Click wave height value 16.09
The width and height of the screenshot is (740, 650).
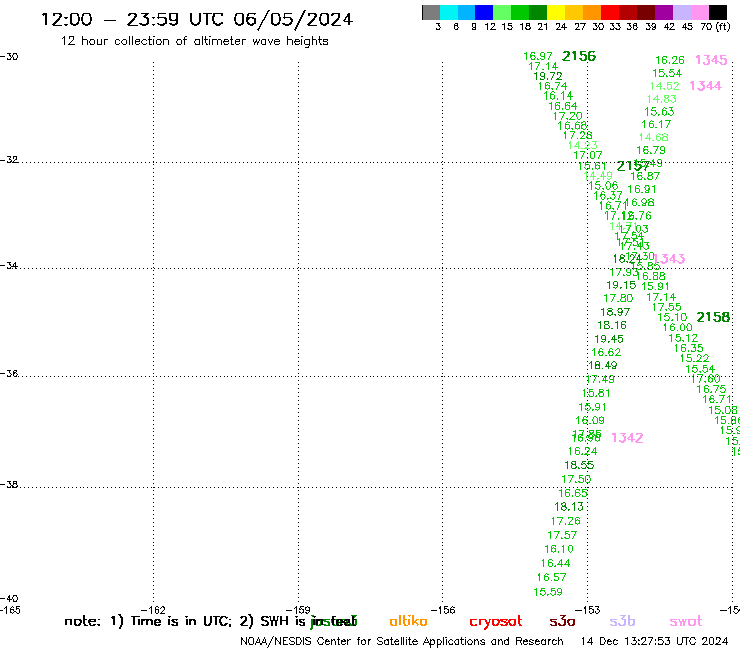pos(590,421)
